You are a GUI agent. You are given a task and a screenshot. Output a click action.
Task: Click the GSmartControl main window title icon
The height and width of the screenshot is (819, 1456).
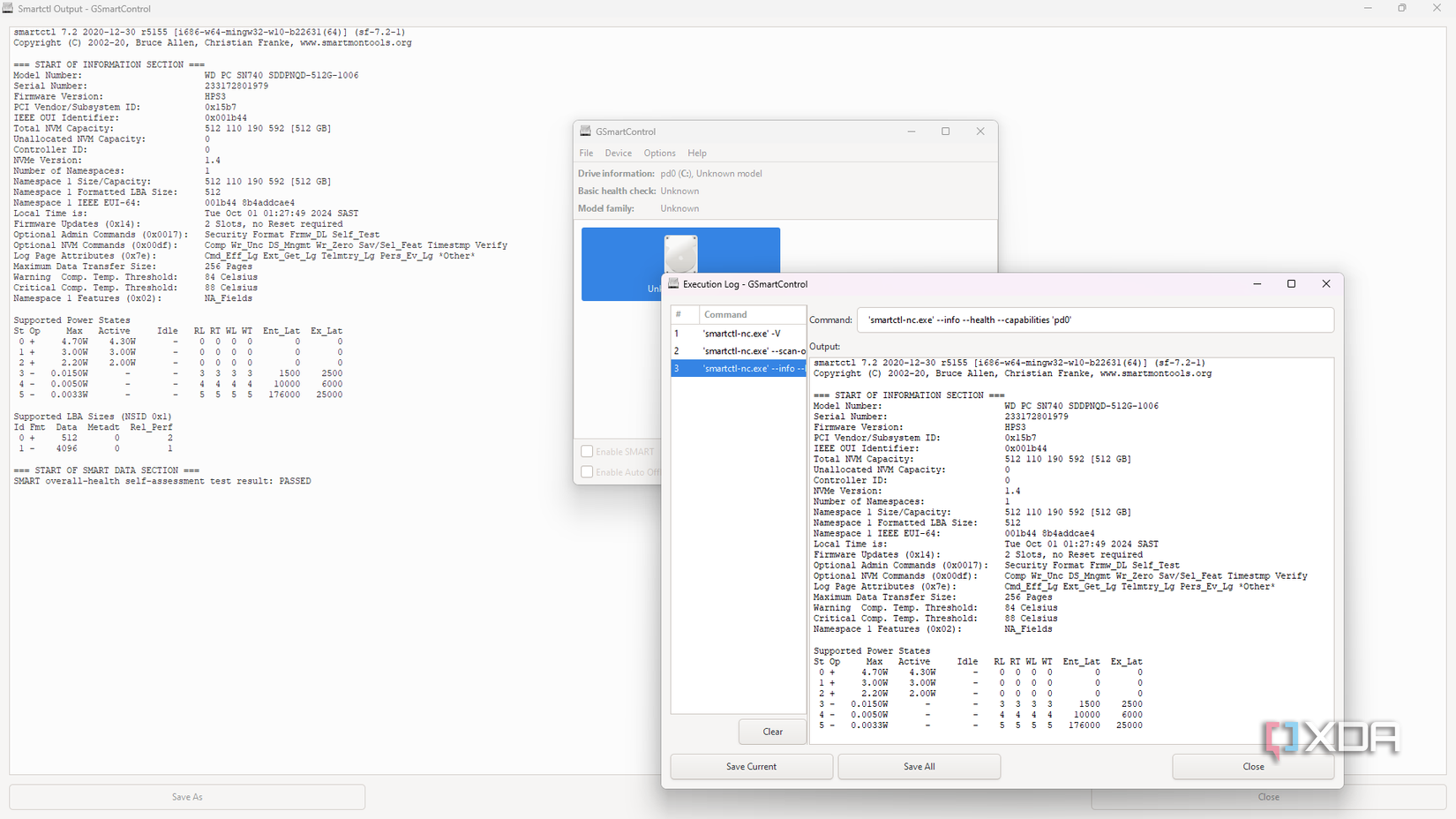(585, 131)
